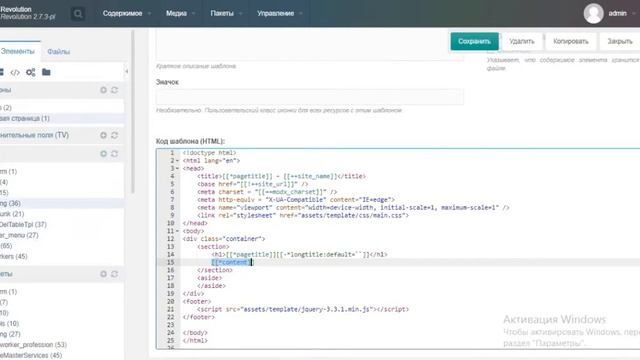Focus the Значок input field

[309, 97]
